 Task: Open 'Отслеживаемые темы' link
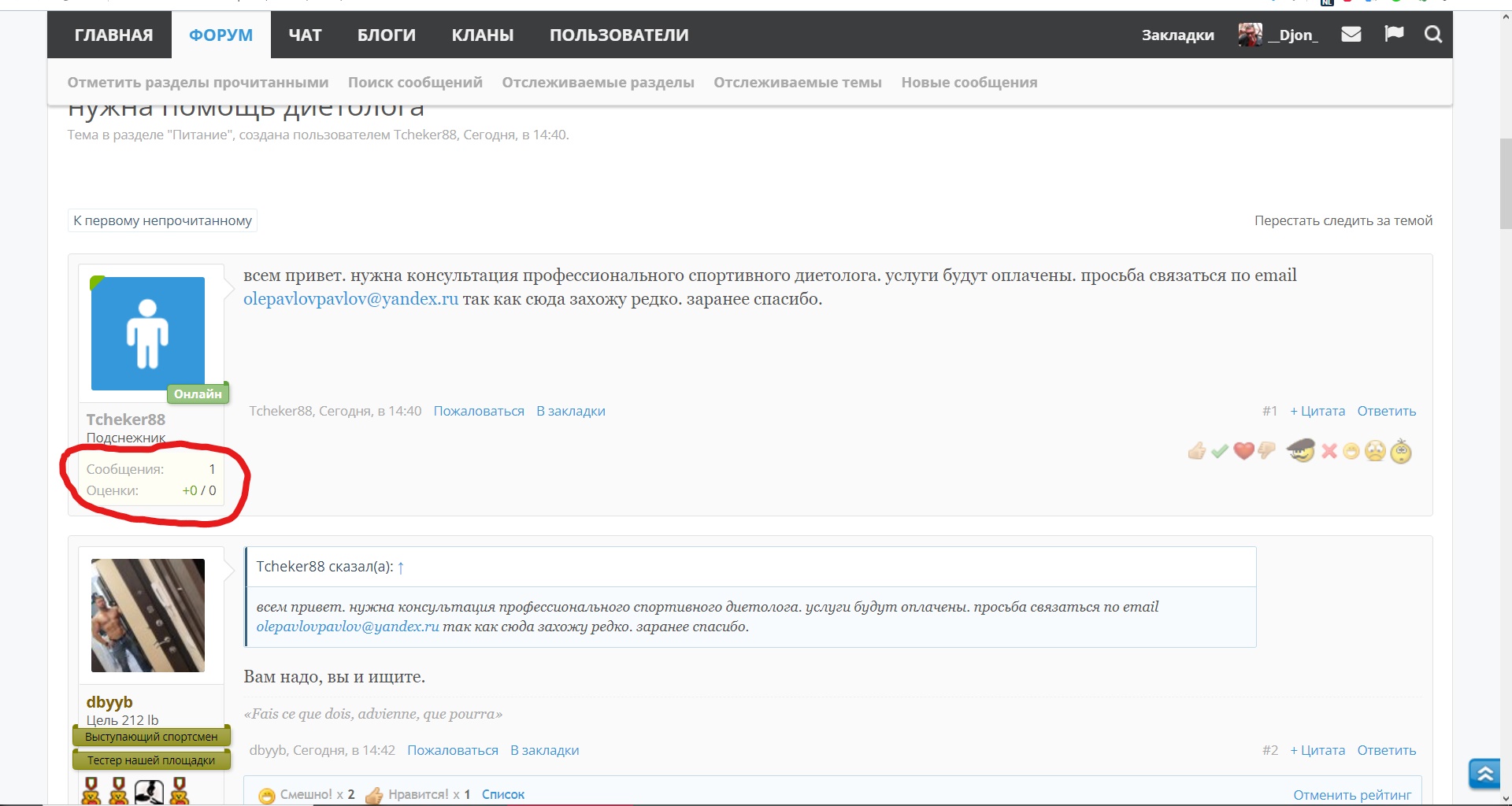[798, 82]
